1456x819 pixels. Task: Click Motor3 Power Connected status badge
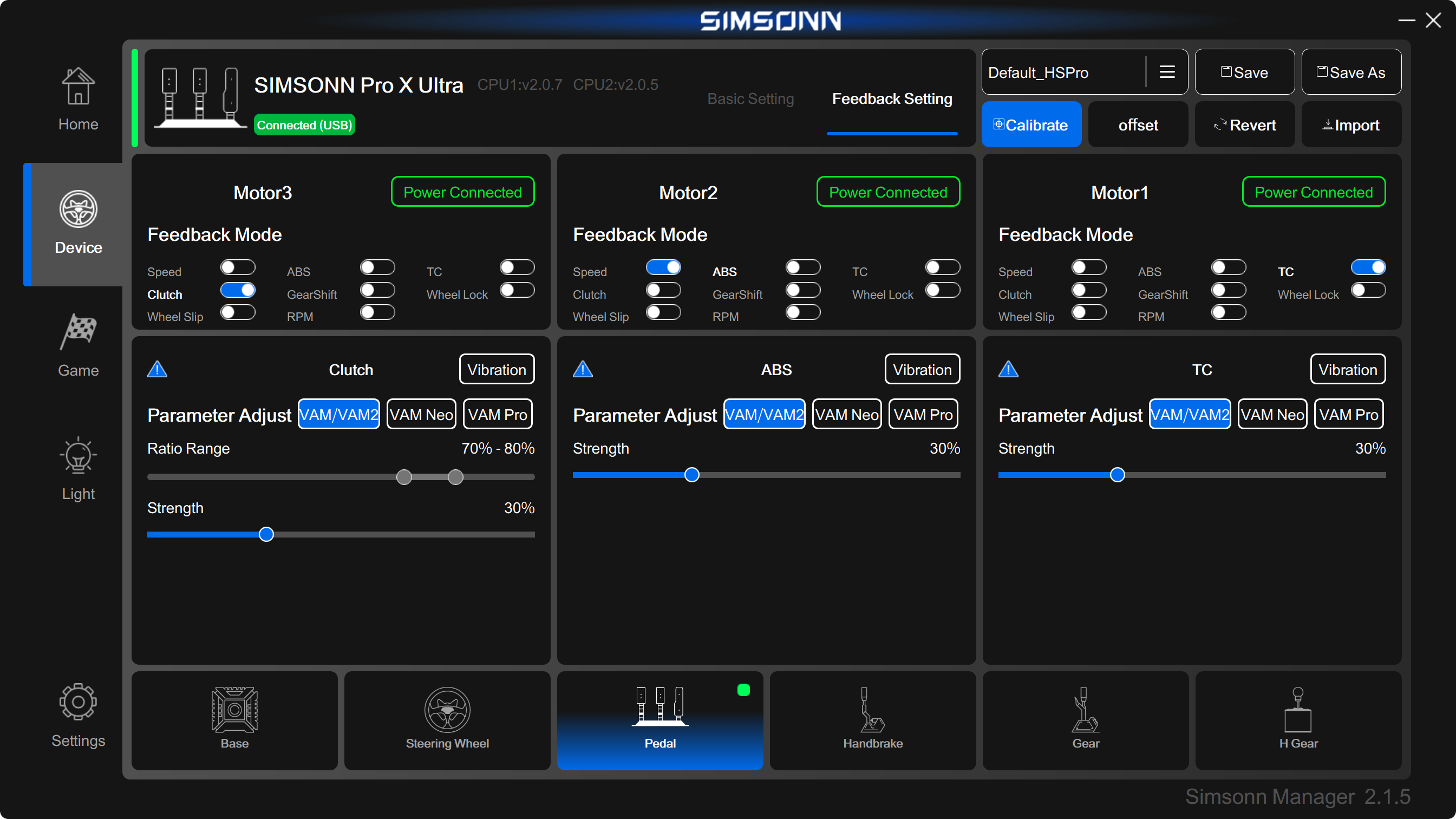pos(462,192)
